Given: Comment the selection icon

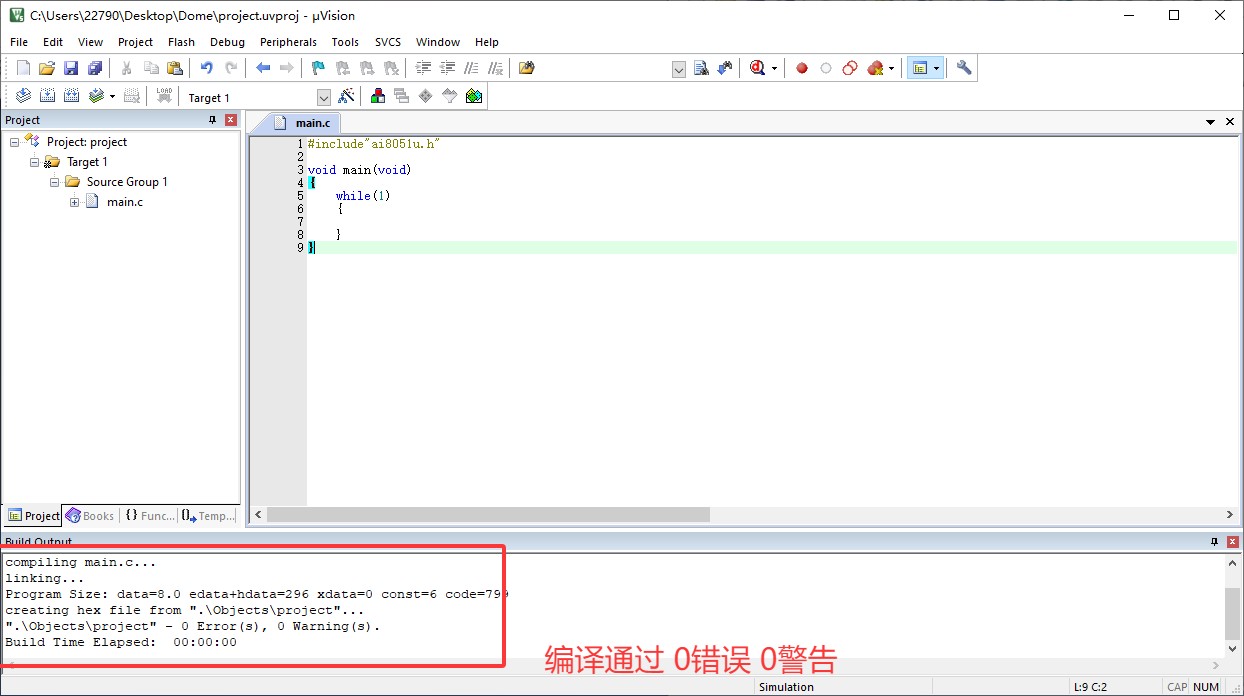Looking at the screenshot, I should 471,68.
